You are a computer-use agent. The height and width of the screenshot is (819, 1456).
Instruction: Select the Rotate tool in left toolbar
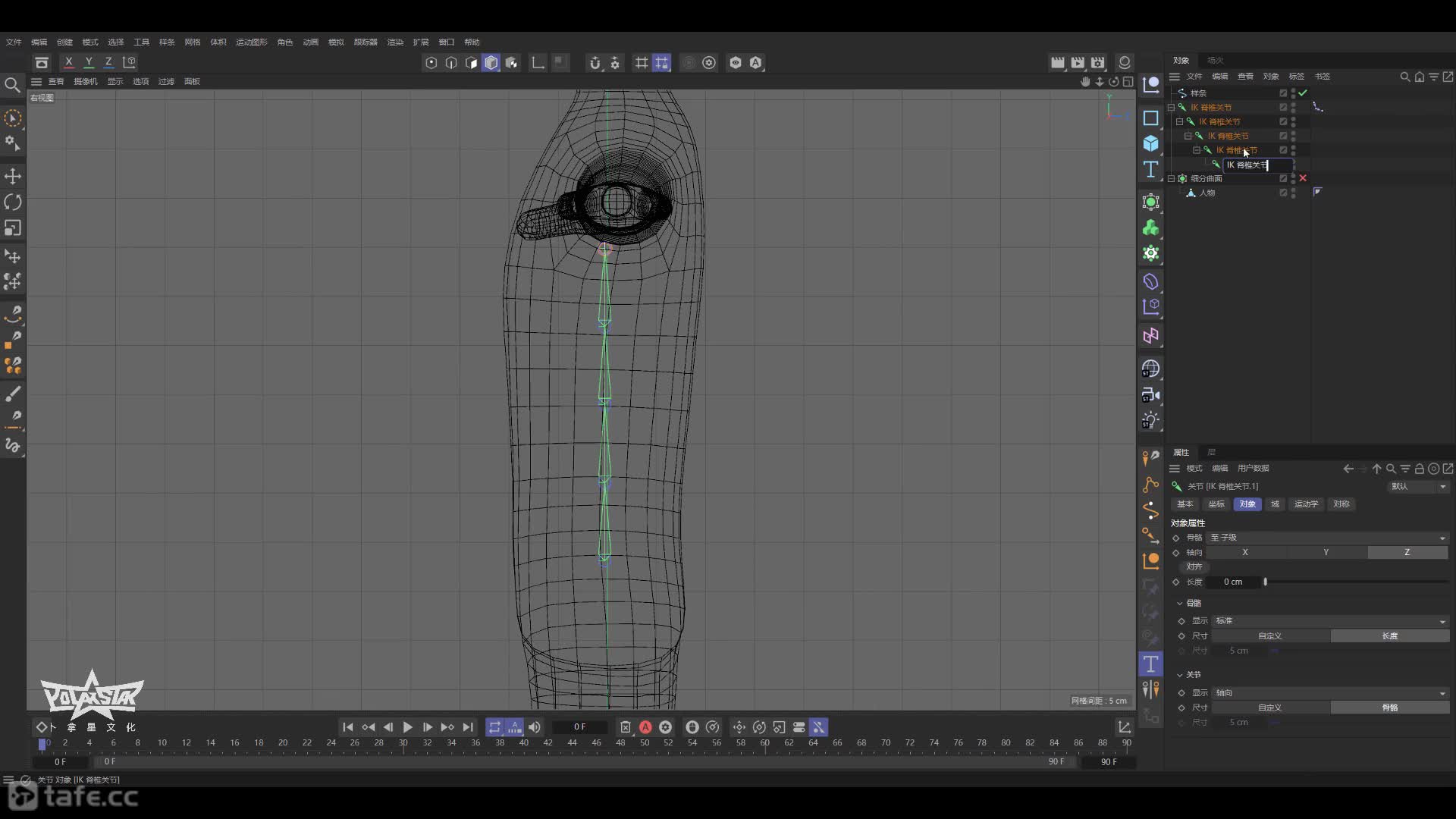(x=13, y=202)
